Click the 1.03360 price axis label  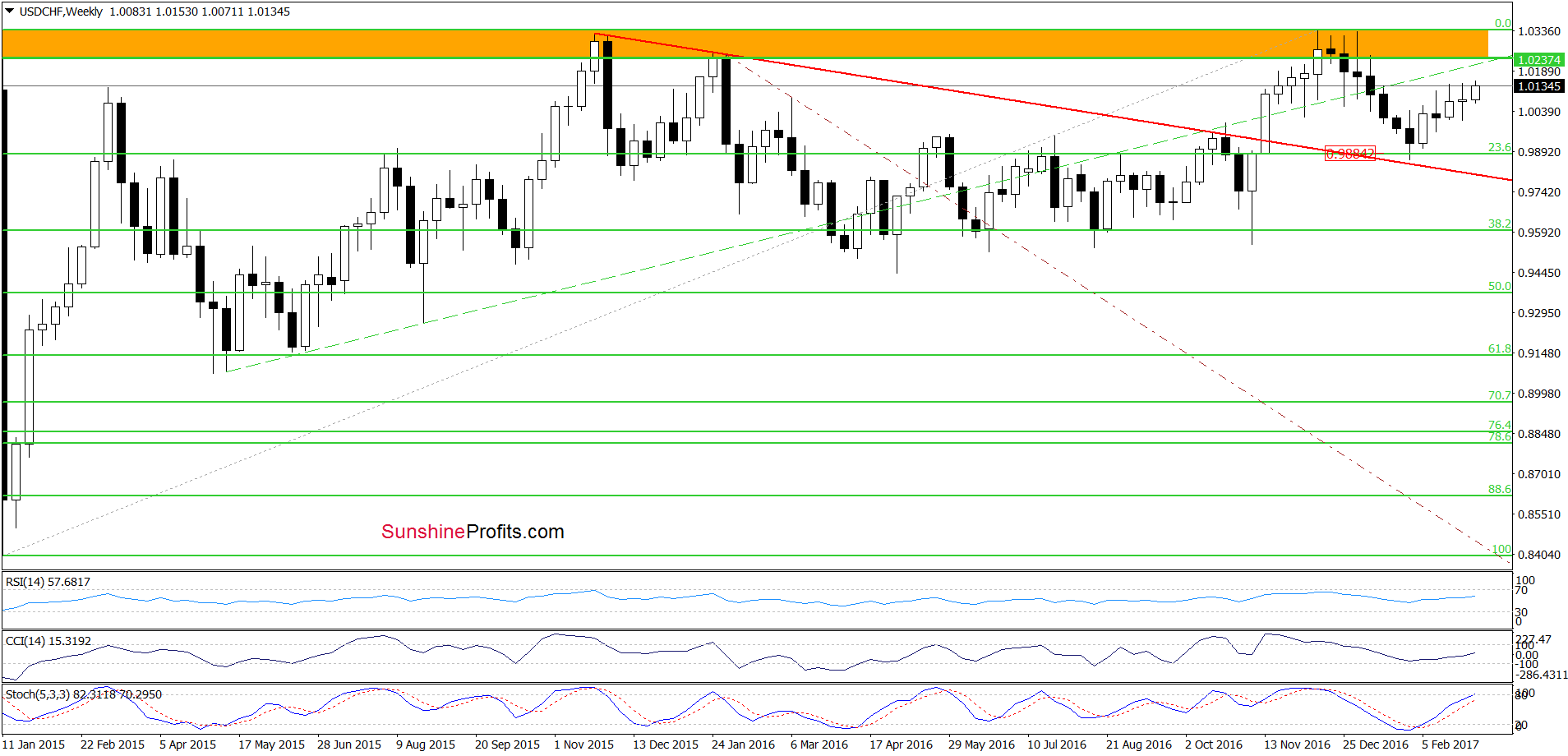[1539, 31]
